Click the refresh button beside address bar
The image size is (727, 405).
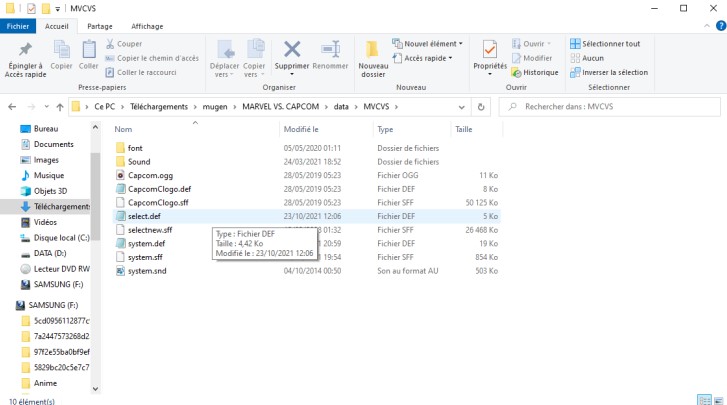481,107
